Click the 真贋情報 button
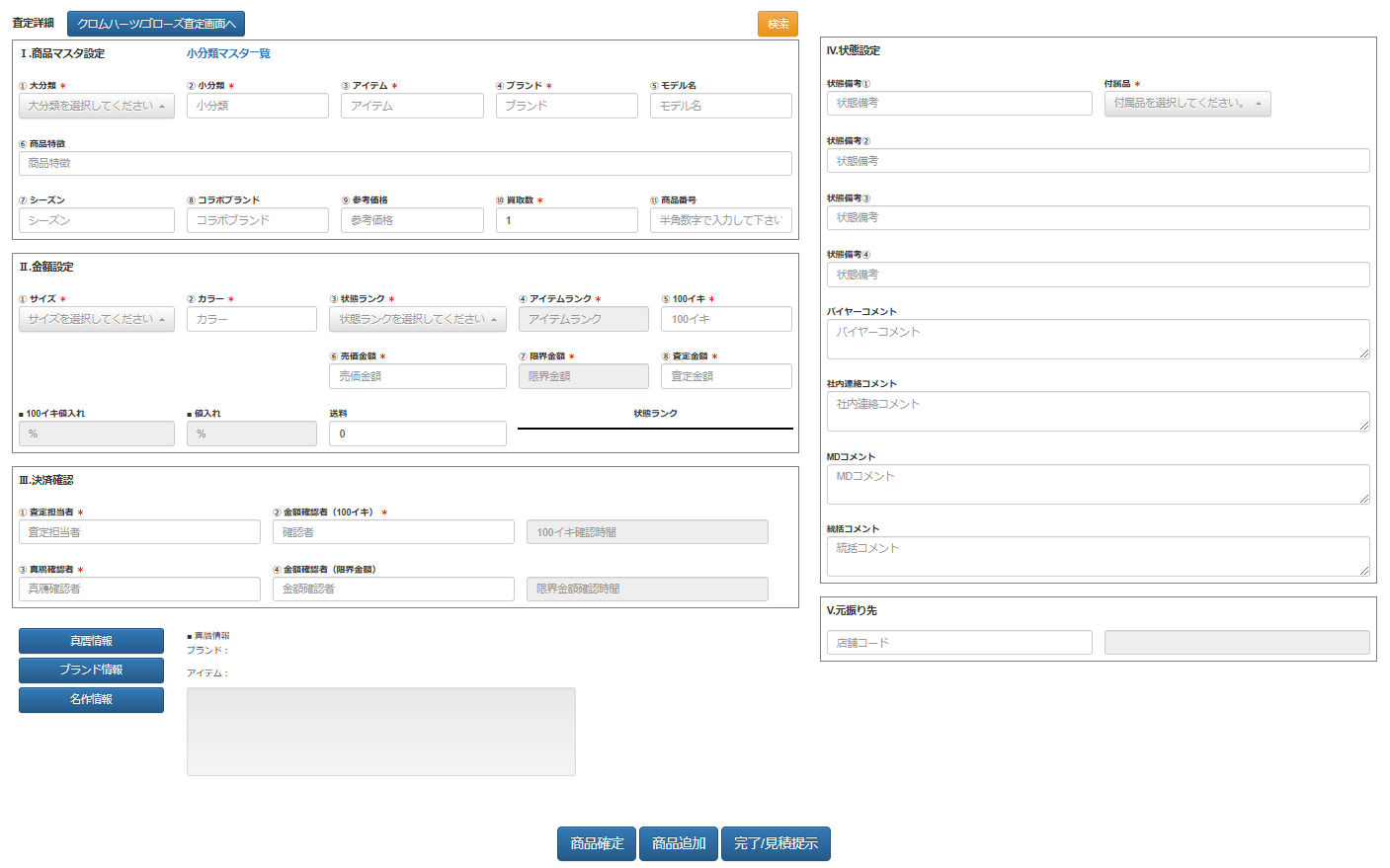 pos(91,641)
